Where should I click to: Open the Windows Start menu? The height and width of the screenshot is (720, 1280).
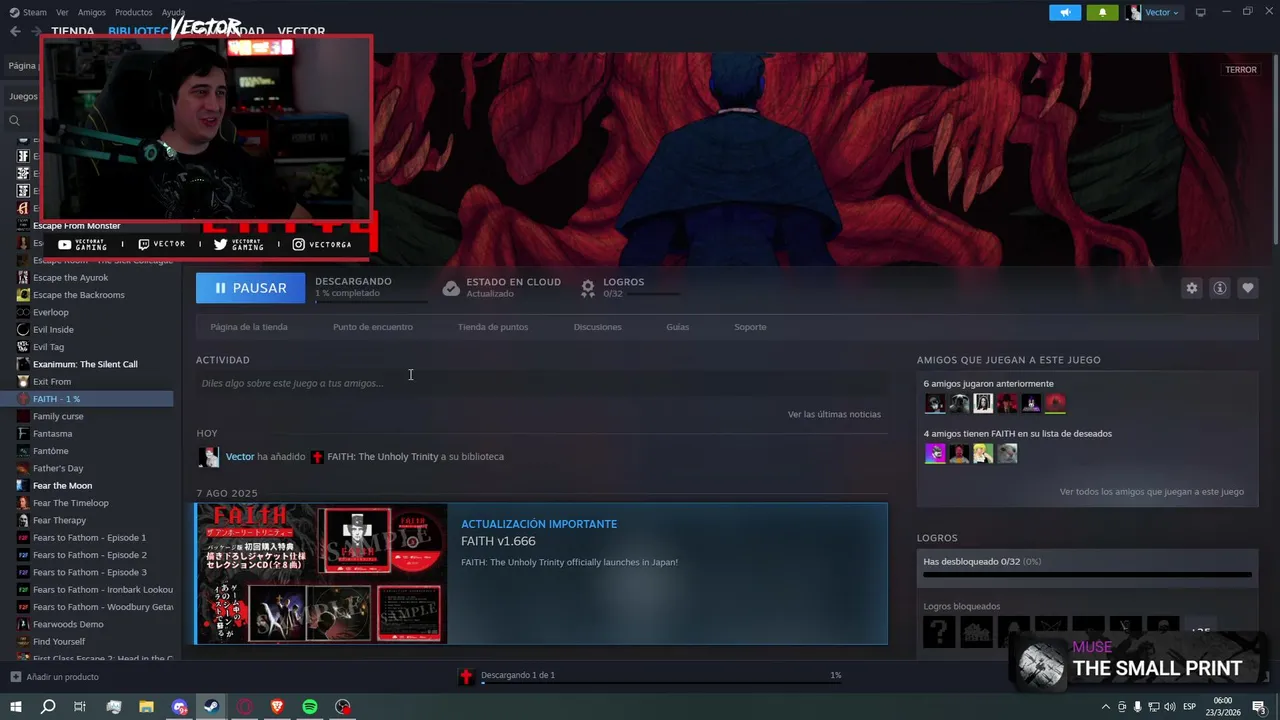[x=15, y=707]
